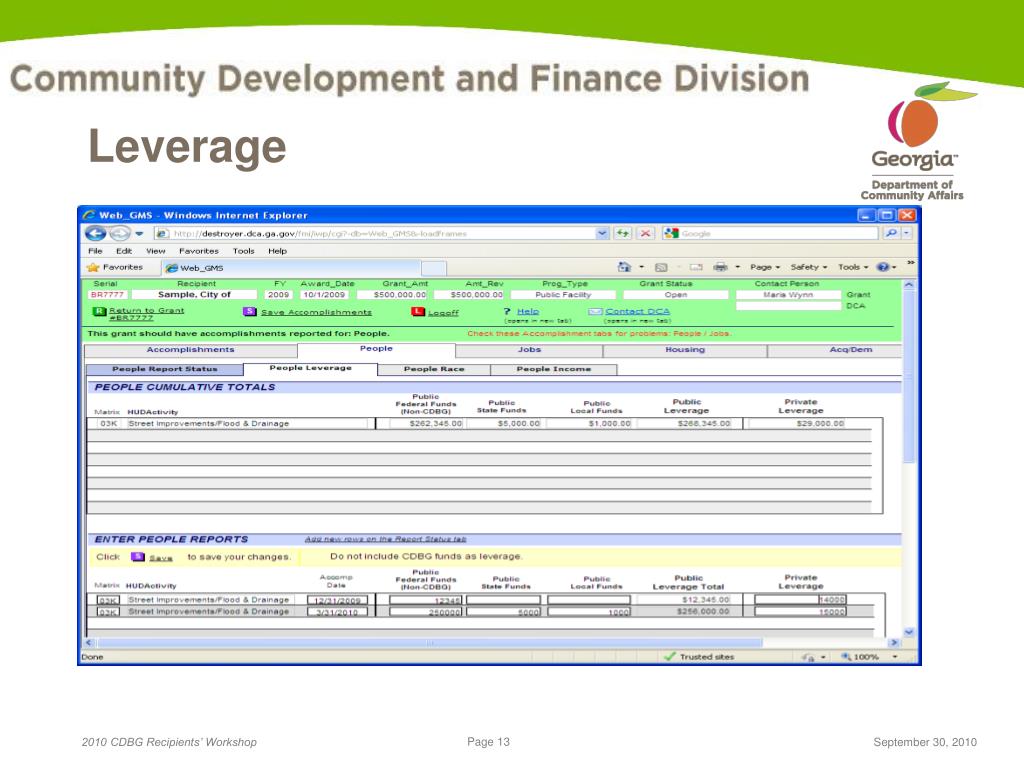1024x768 pixels.
Task: Click the red L Logoff icon
Action: 418,312
